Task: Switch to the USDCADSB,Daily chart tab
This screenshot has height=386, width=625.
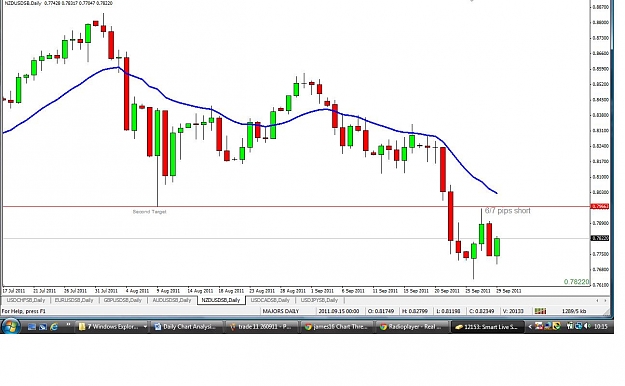Action: point(270,300)
